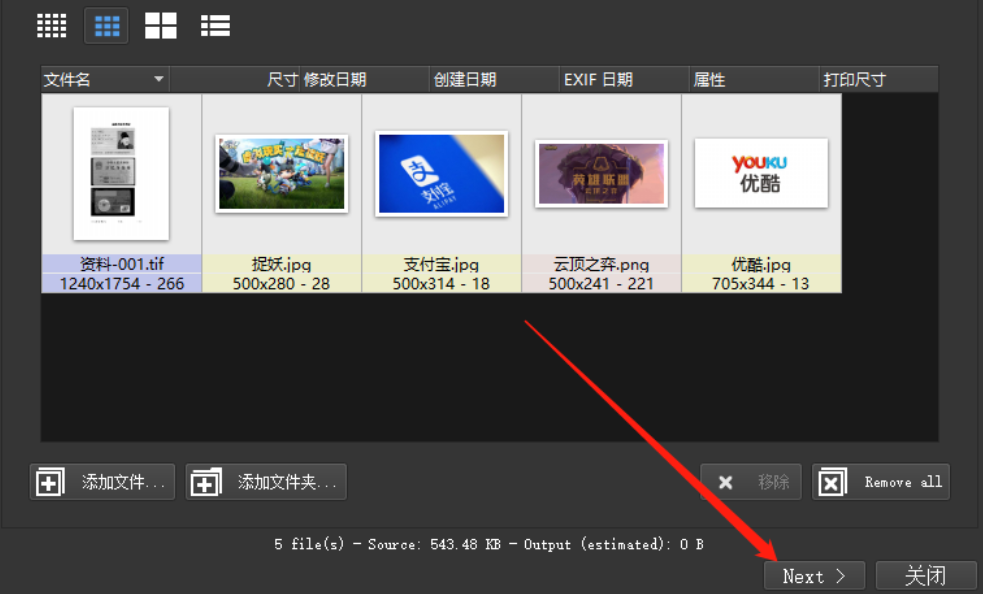983x594 pixels.
Task: Select the 资料-001.tif thumbnail
Action: click(x=121, y=174)
